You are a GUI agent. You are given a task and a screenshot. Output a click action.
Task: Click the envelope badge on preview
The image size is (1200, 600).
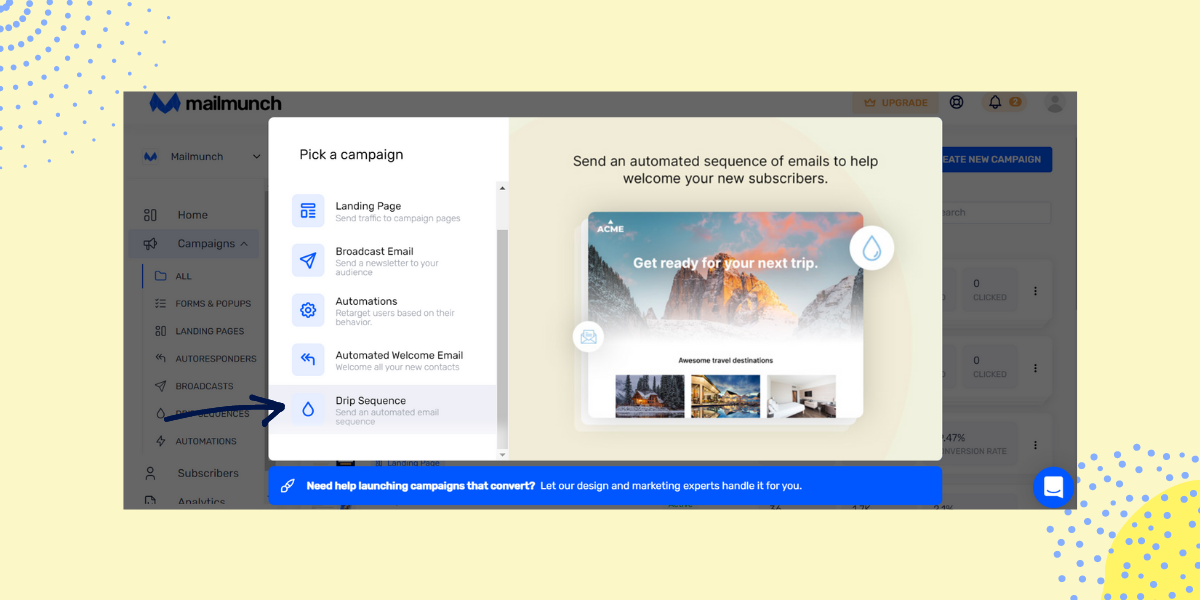click(589, 336)
